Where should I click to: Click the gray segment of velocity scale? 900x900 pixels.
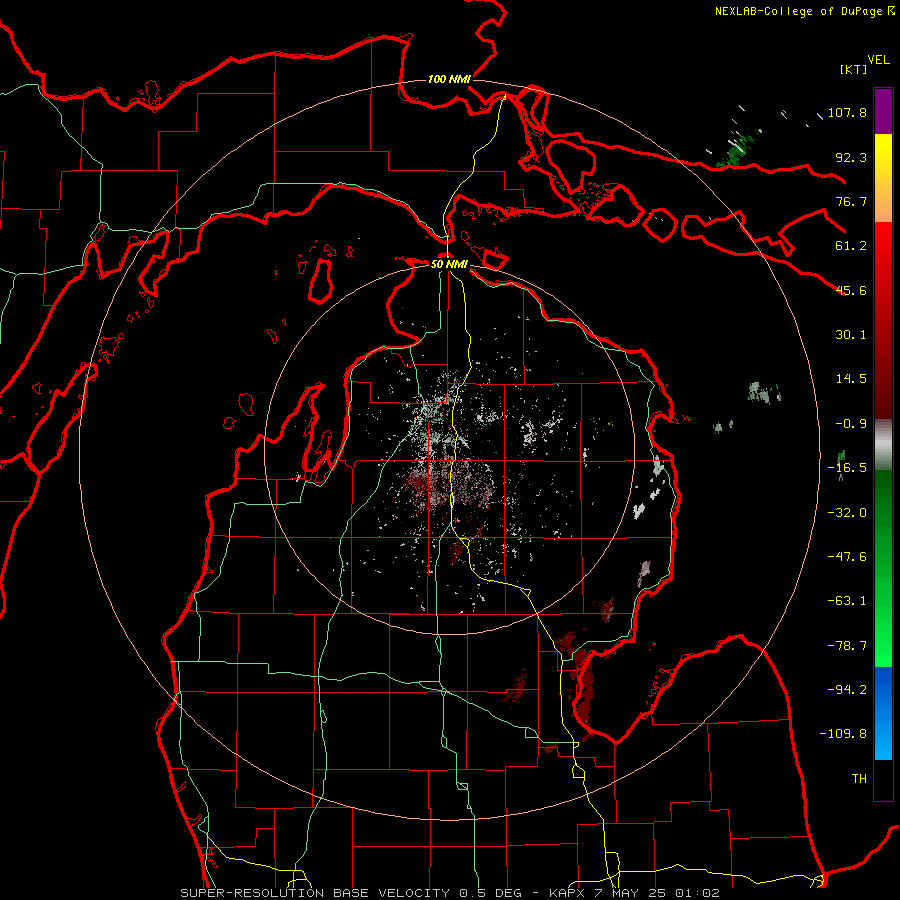[x=883, y=445]
